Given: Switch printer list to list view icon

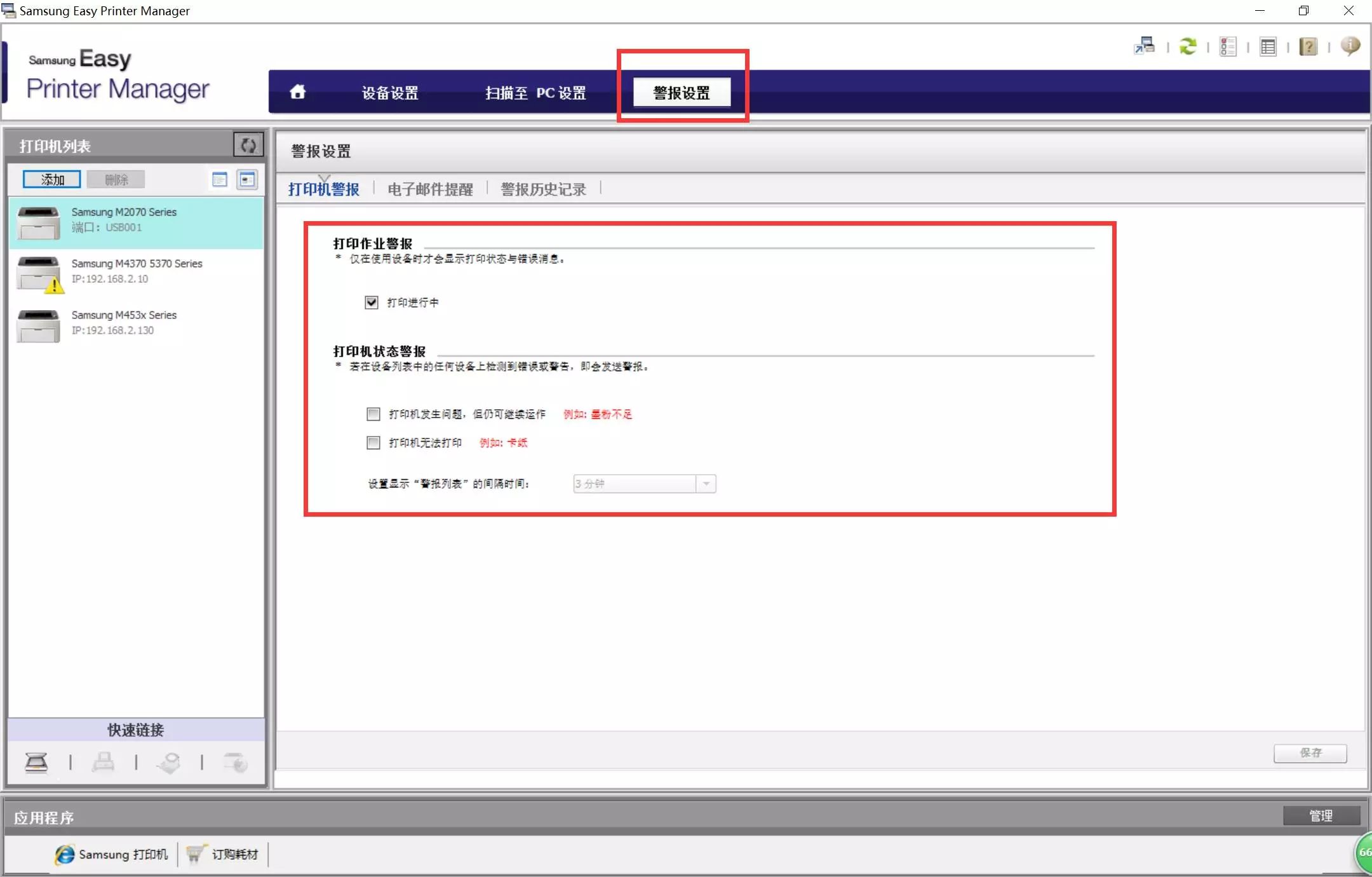Looking at the screenshot, I should tap(220, 180).
